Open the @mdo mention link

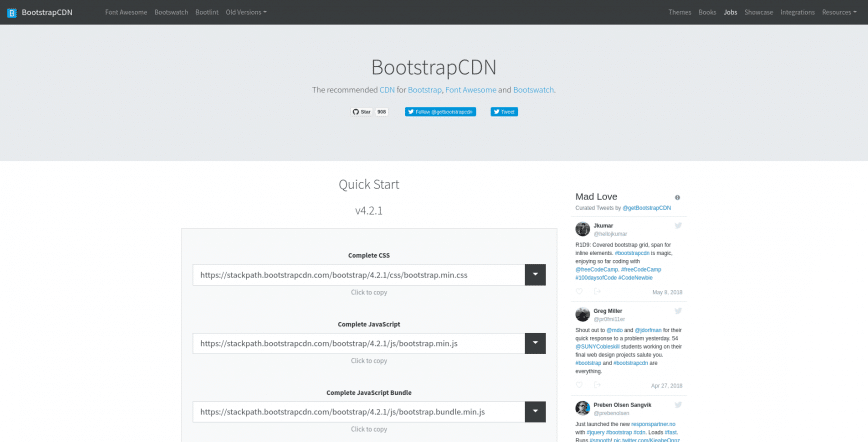(614, 330)
